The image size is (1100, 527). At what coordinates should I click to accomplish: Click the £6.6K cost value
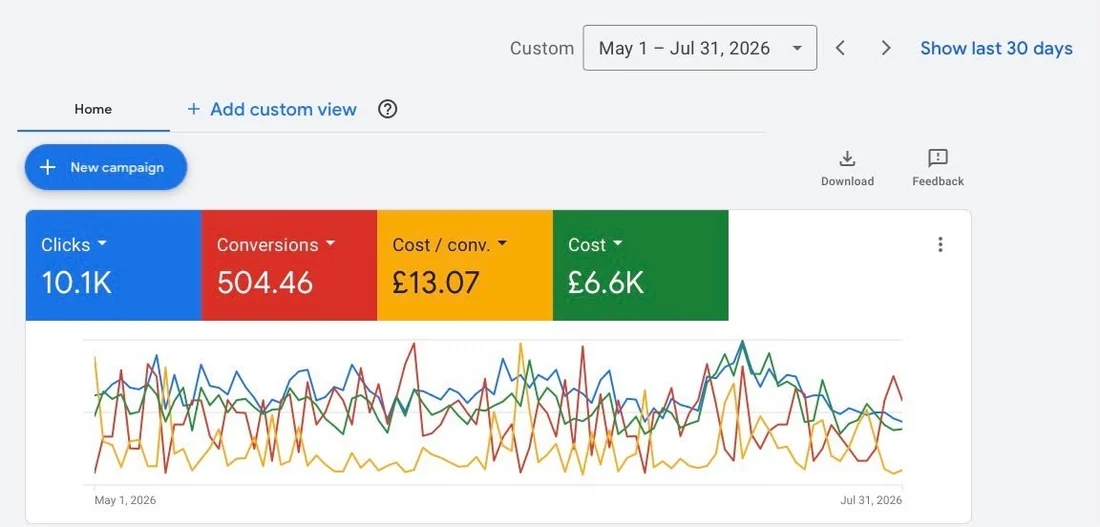coord(605,283)
